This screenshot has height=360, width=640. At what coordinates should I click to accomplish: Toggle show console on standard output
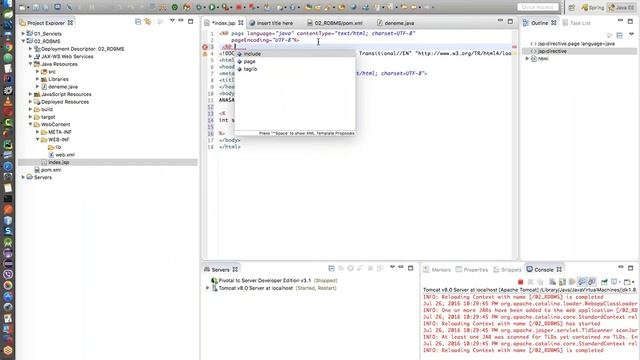(582, 282)
